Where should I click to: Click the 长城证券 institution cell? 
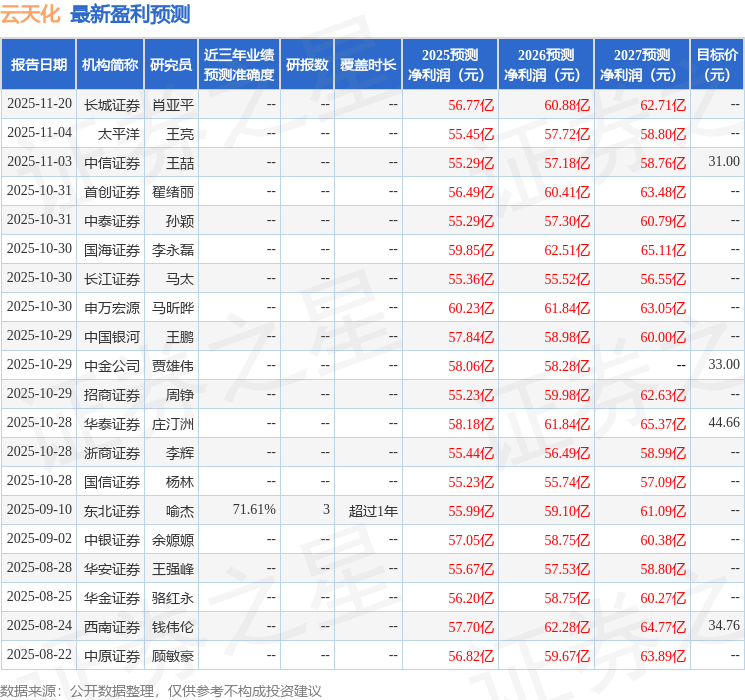(x=112, y=105)
